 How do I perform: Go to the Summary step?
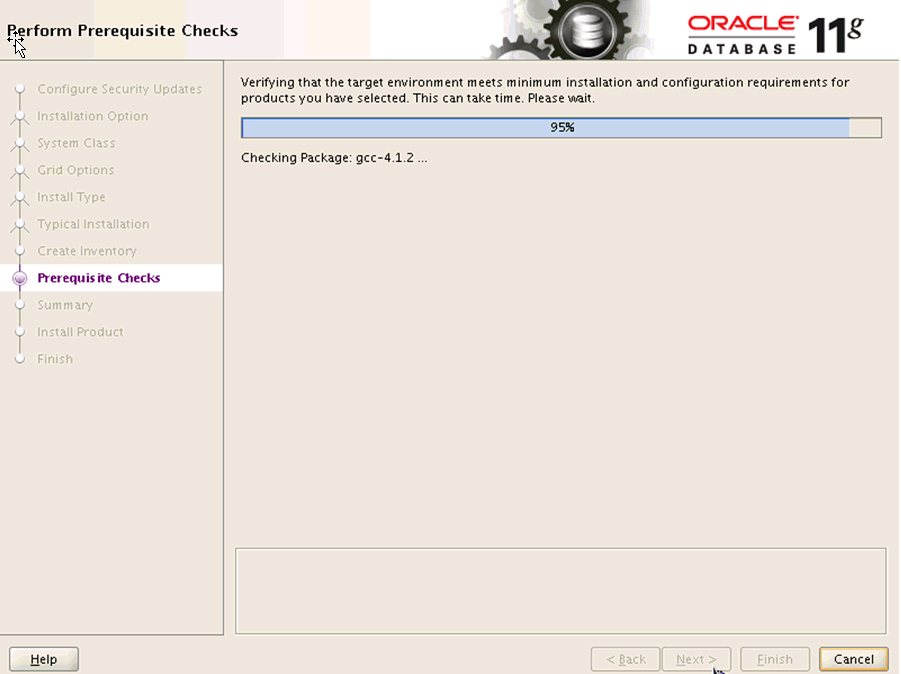click(x=65, y=305)
